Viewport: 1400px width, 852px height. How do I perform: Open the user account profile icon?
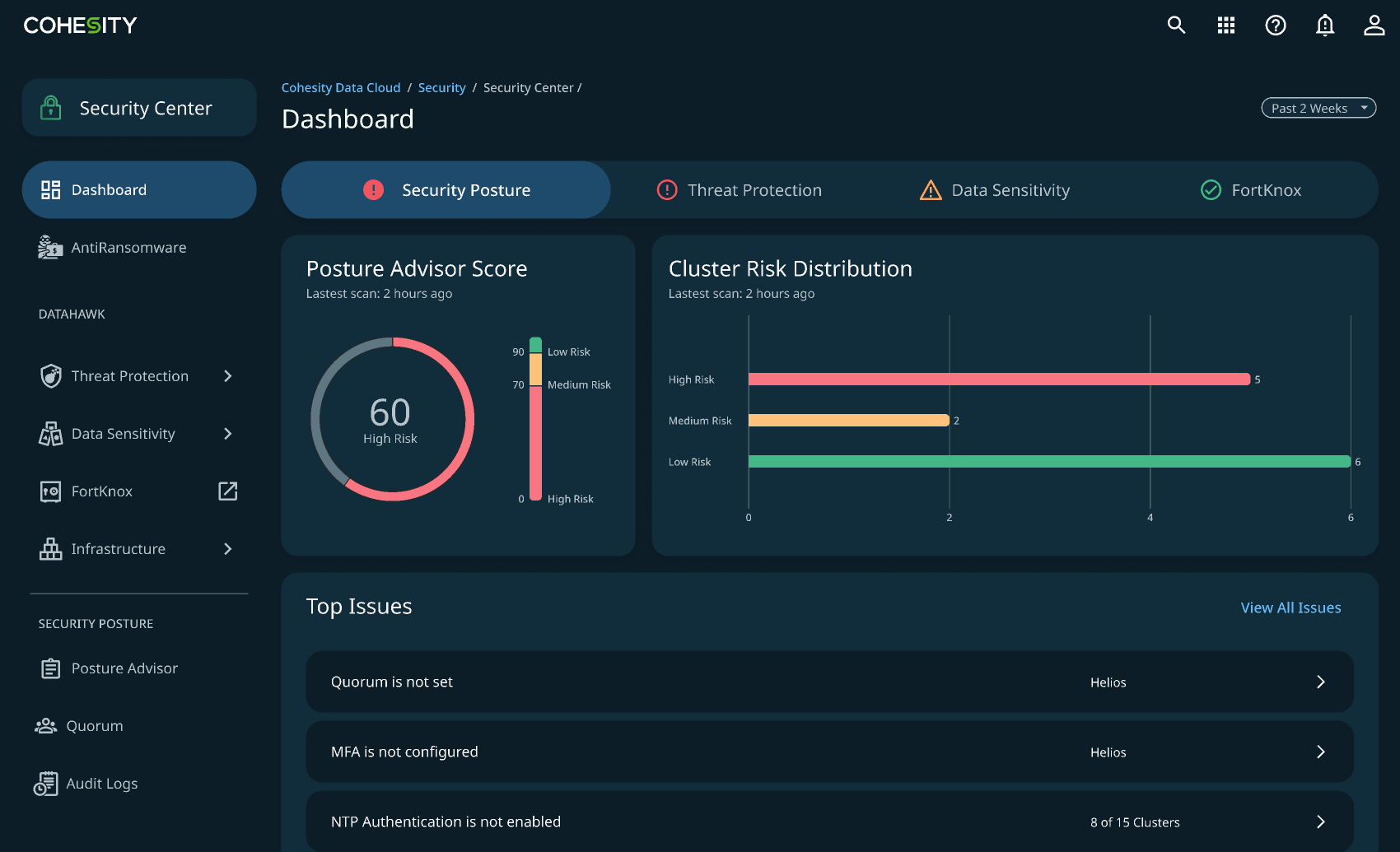1374,26
